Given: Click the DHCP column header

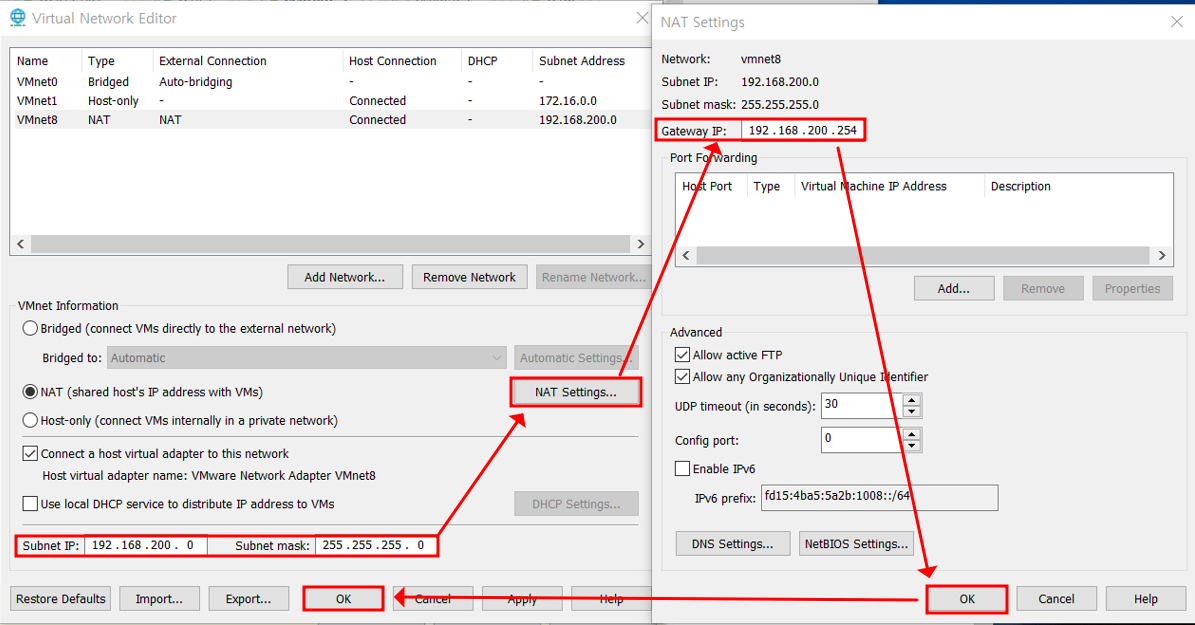Looking at the screenshot, I should pyautogui.click(x=482, y=61).
